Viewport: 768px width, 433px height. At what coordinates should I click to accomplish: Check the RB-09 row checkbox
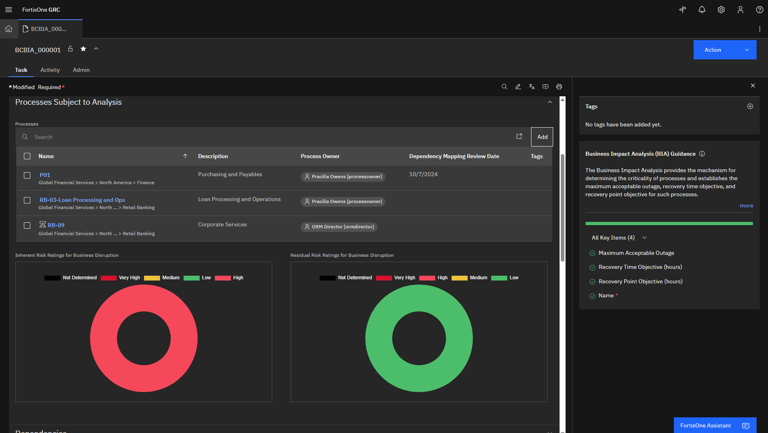(27, 225)
